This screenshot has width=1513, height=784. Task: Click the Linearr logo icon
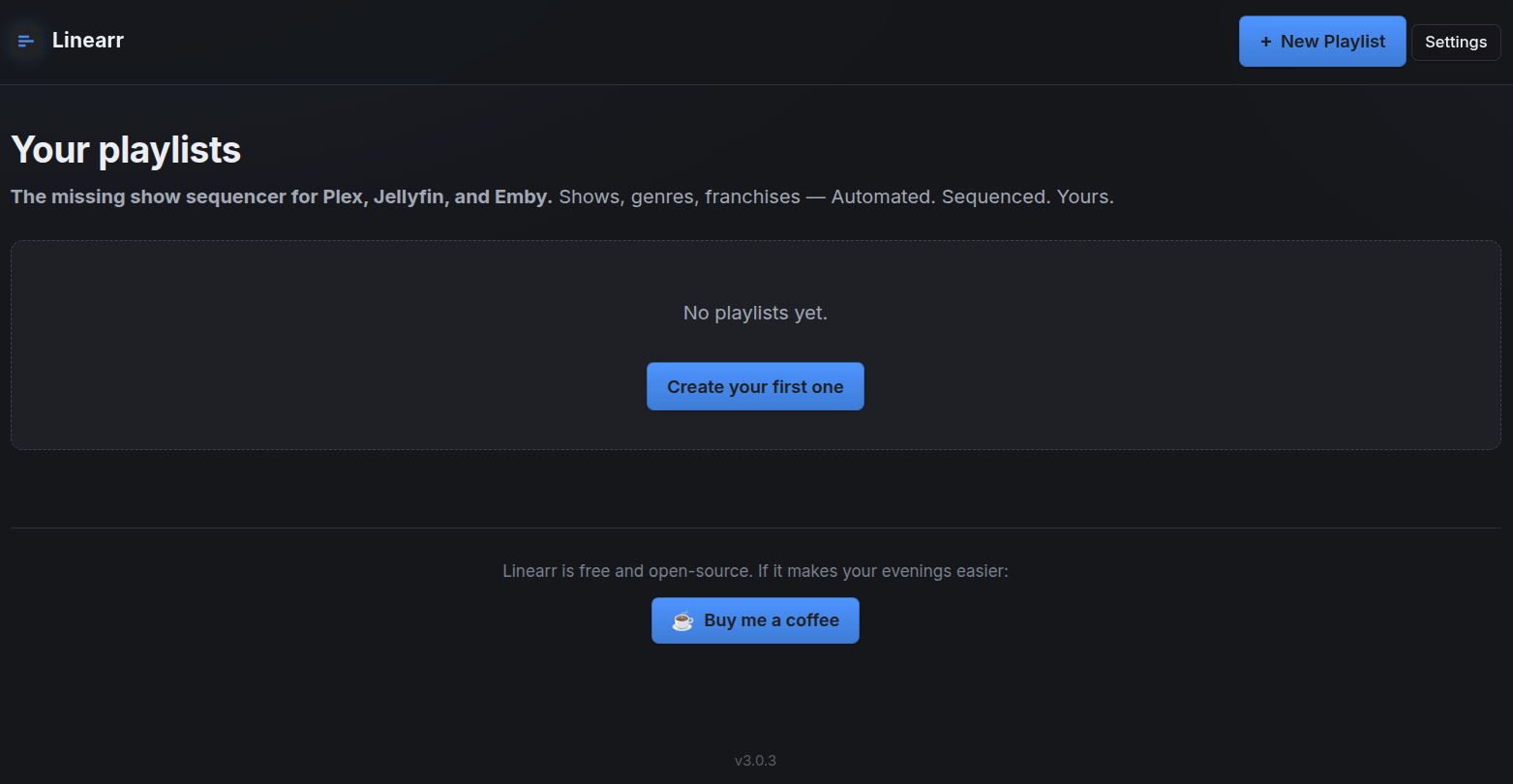[26, 41]
